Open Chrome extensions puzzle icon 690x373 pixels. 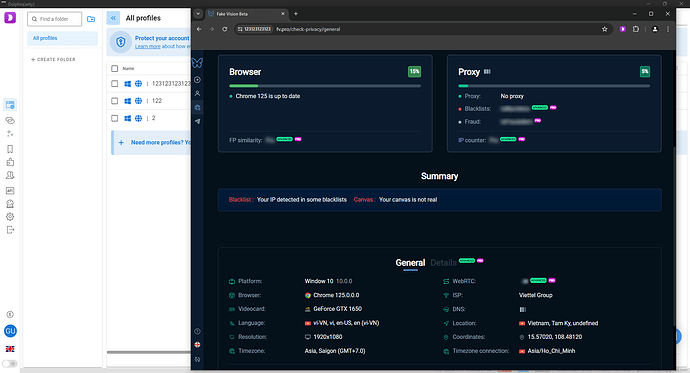636,29
